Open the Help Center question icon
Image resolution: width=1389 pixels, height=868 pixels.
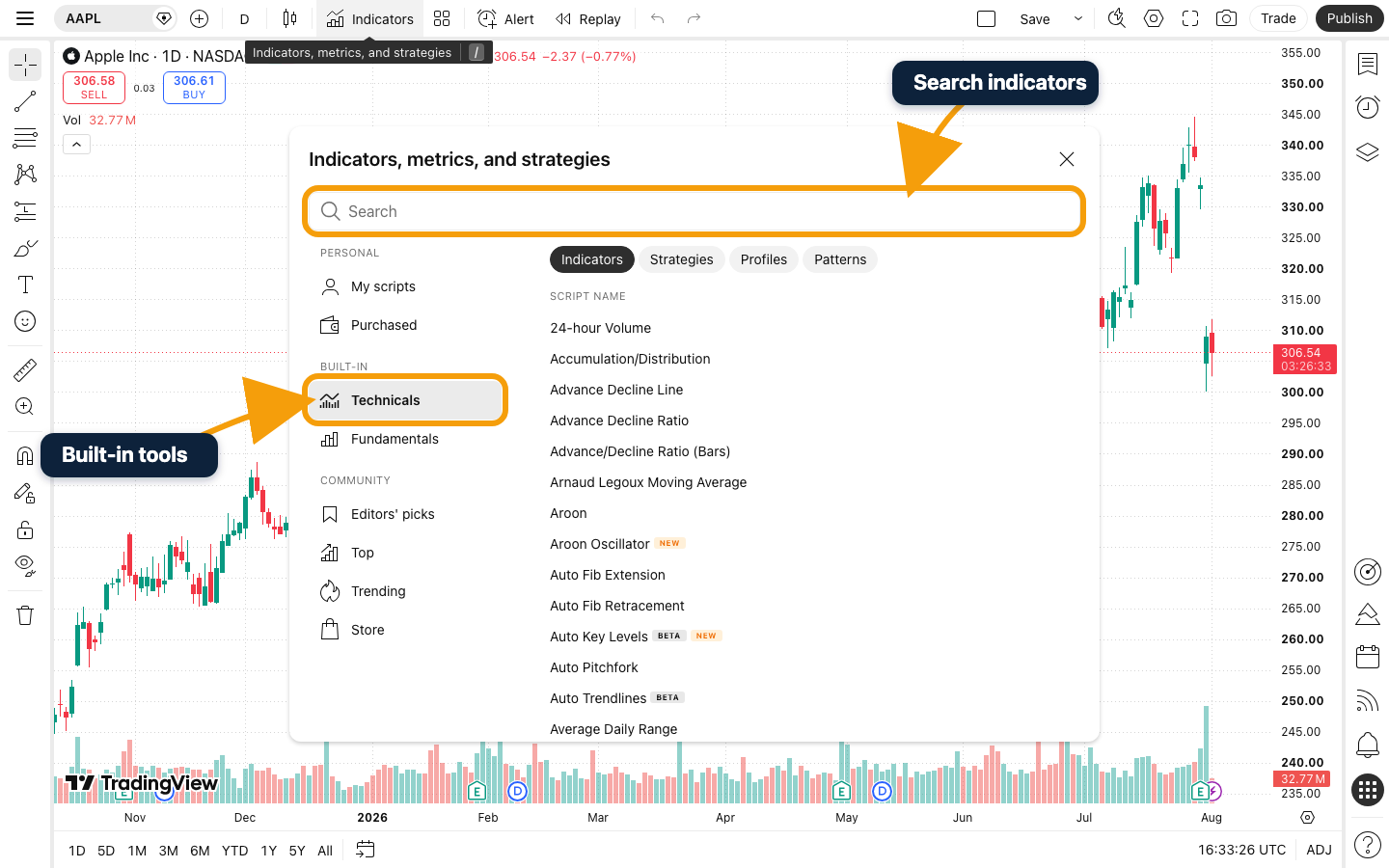coord(1367,845)
